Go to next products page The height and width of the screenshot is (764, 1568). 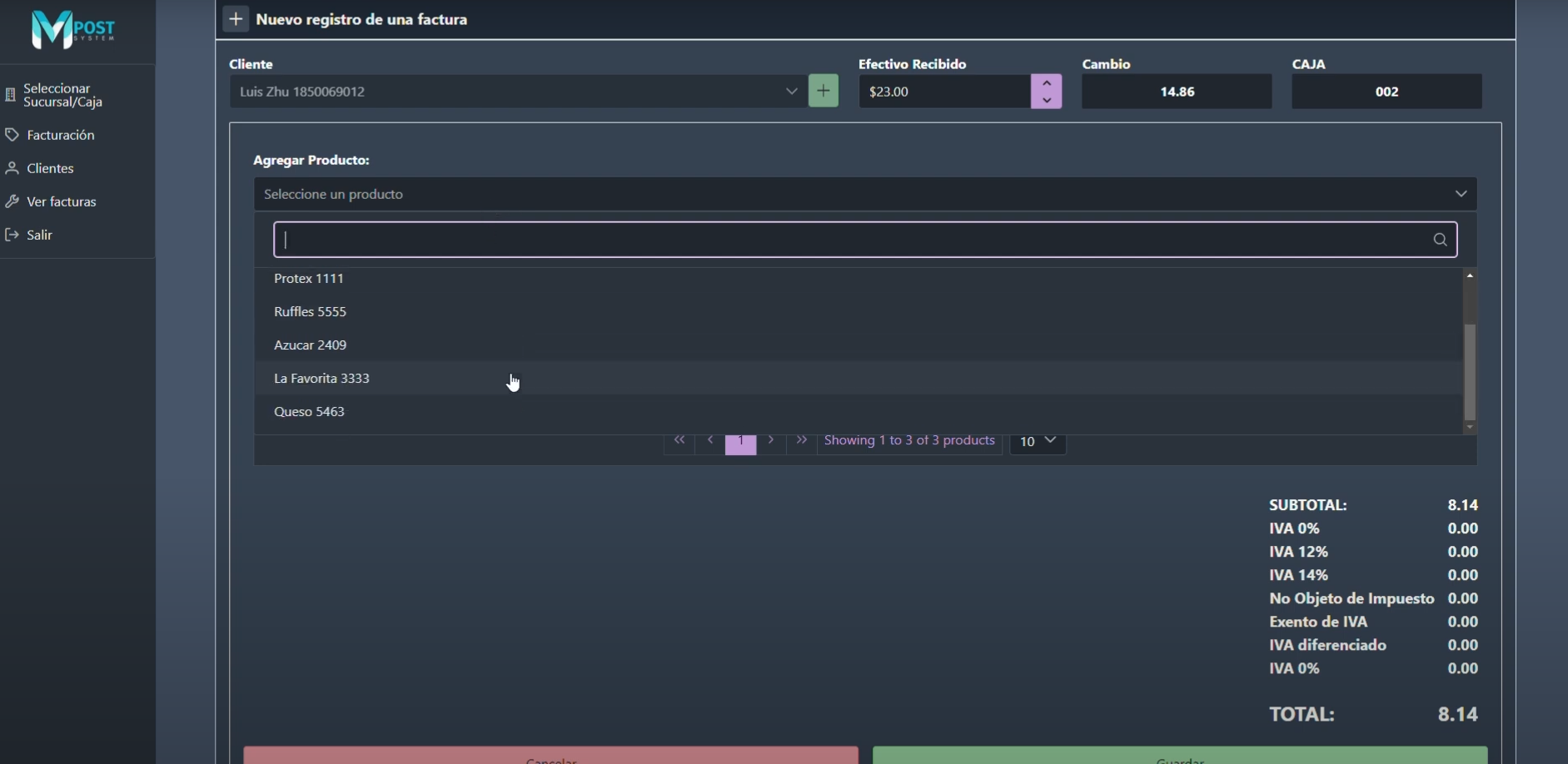pos(771,441)
